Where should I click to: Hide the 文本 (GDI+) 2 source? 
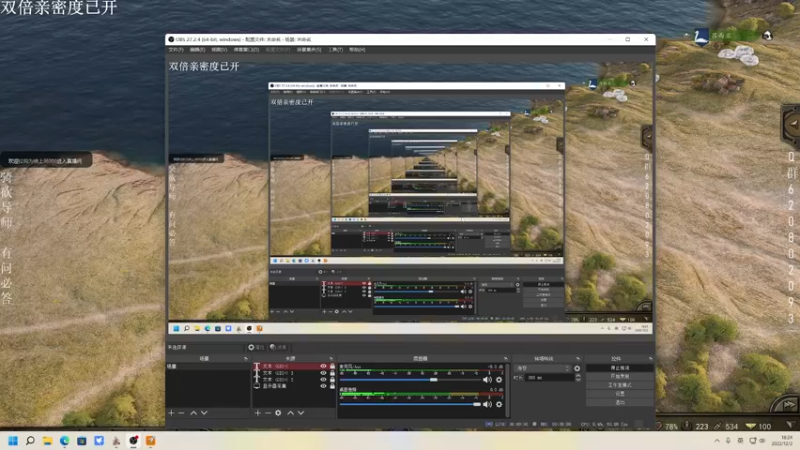(323, 380)
